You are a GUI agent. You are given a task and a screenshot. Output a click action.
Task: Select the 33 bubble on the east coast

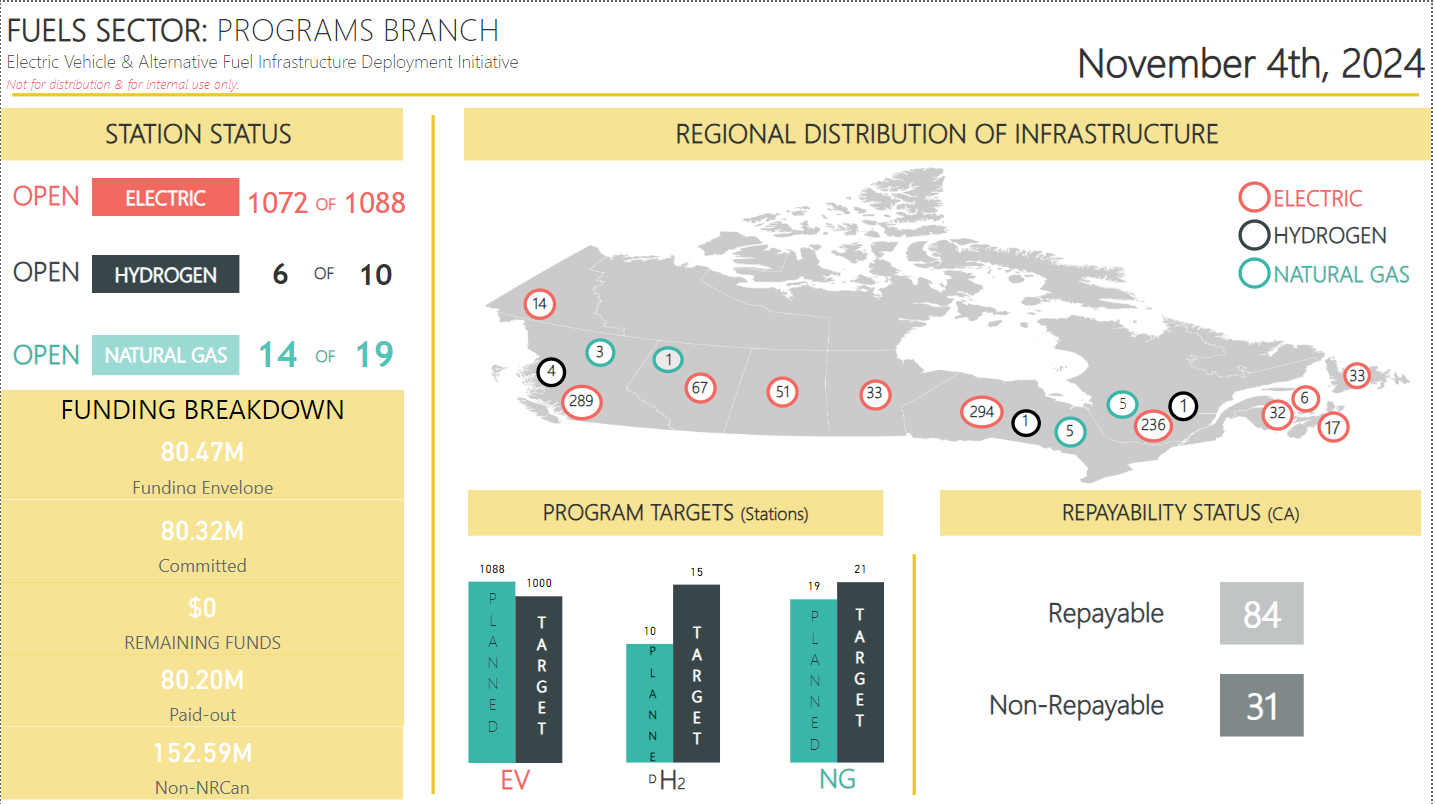coord(1357,376)
